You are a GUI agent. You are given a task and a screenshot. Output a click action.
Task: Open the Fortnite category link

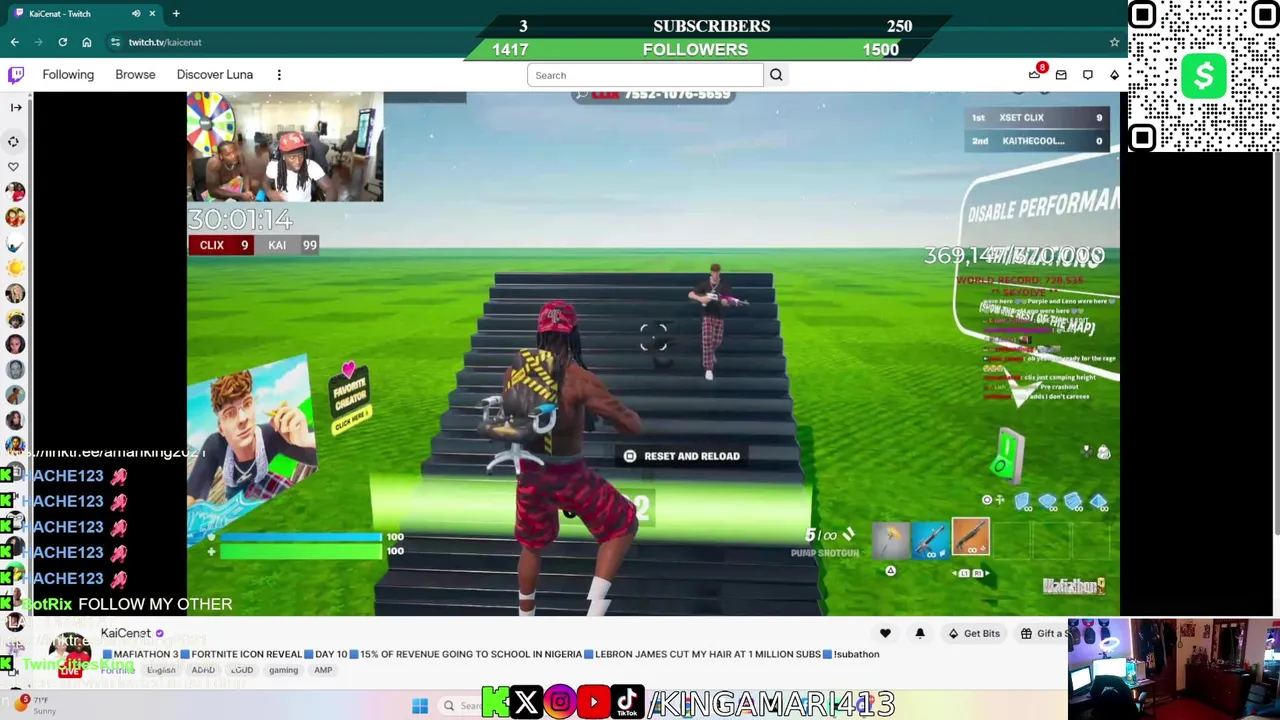pos(117,670)
